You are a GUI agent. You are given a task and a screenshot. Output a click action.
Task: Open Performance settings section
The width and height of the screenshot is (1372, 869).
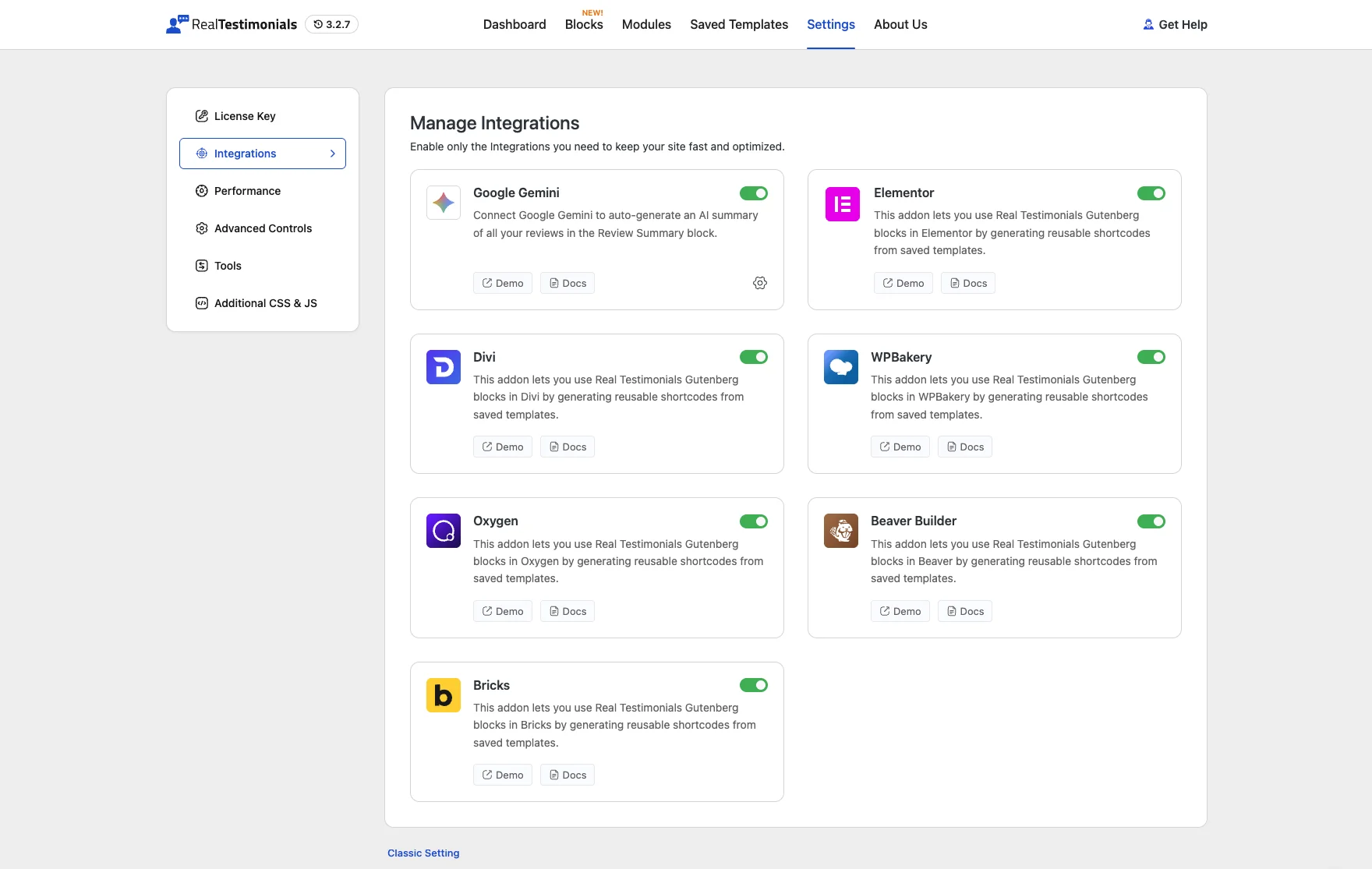[263, 191]
